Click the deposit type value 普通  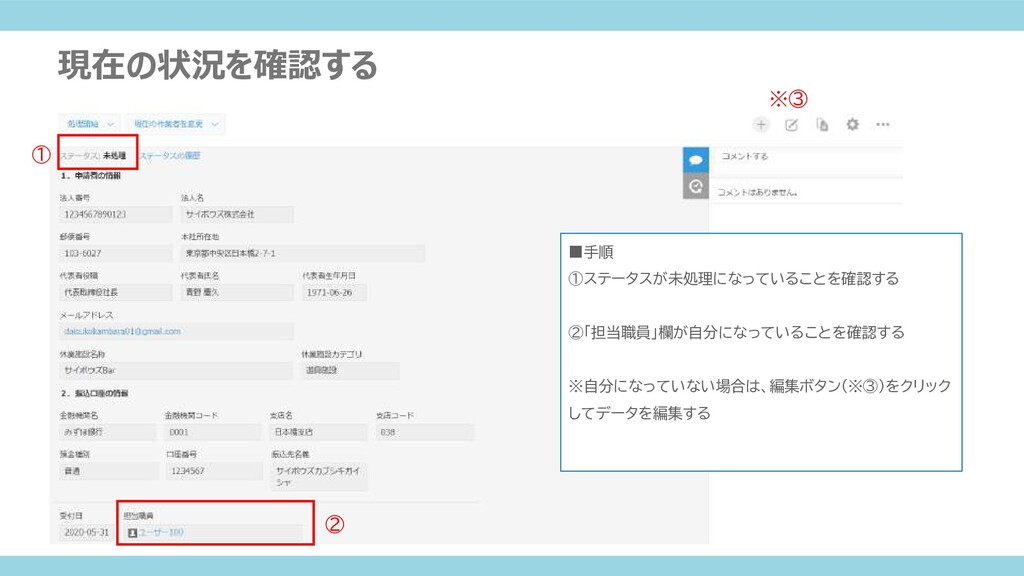click(x=108, y=471)
